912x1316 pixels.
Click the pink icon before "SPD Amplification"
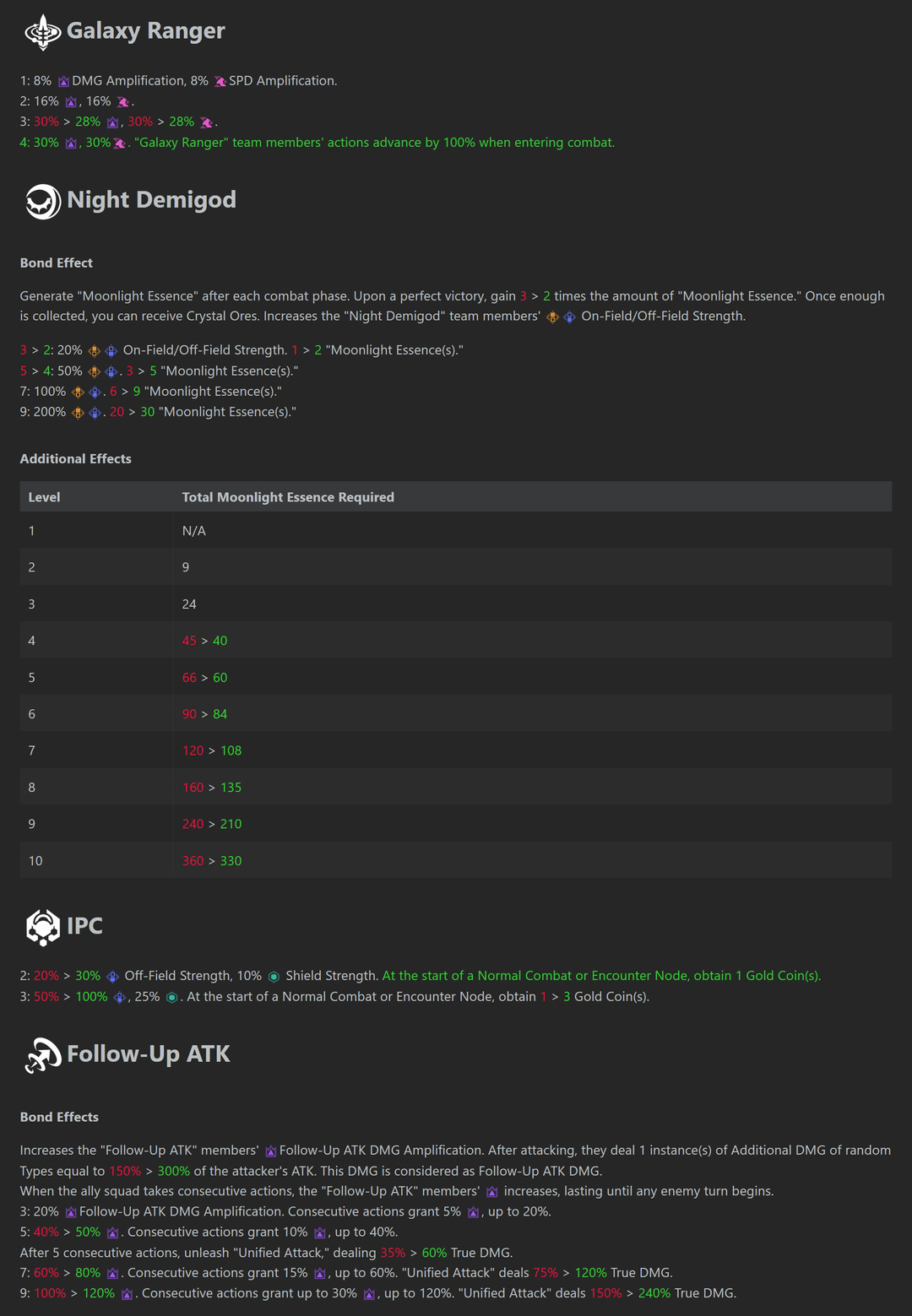(220, 82)
